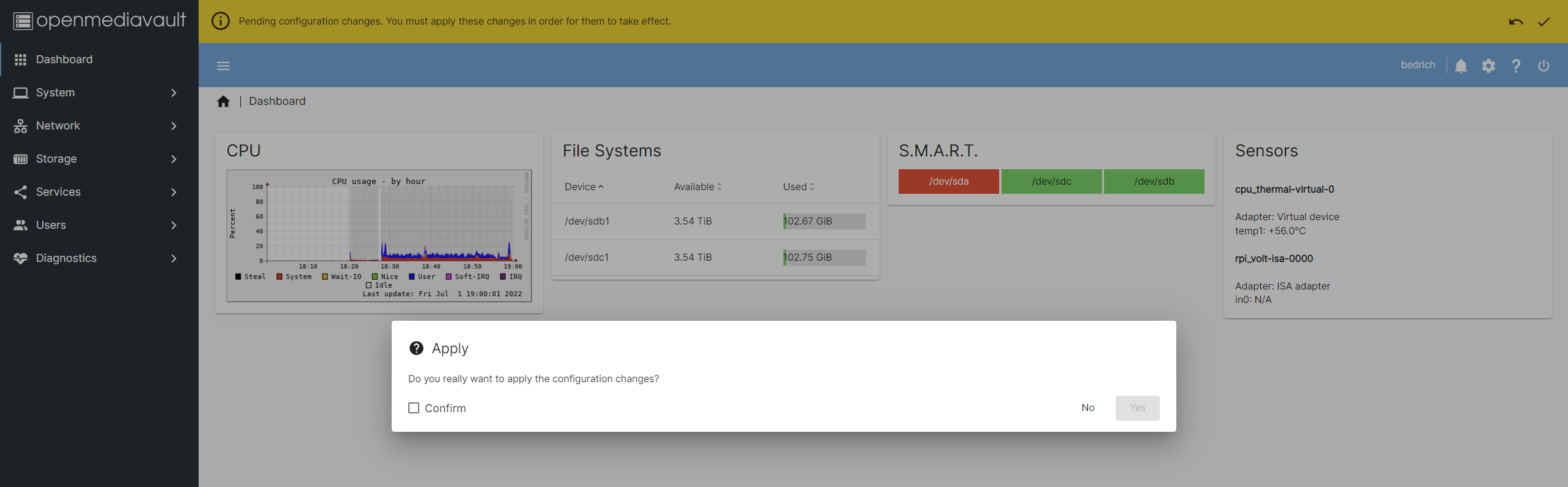Open the notifications bell
1568x487 pixels.
click(1461, 66)
